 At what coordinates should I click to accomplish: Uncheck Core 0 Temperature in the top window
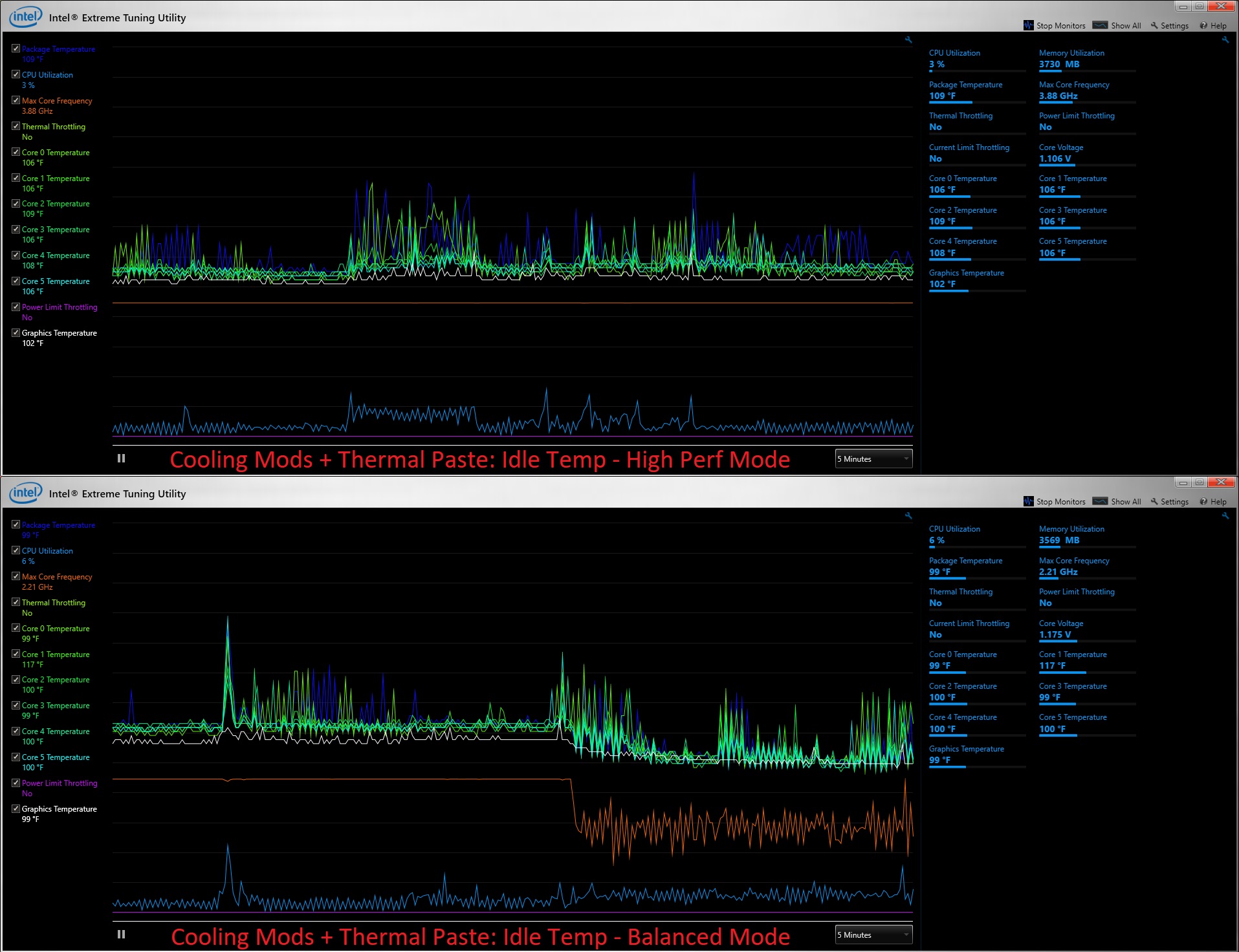[x=16, y=152]
